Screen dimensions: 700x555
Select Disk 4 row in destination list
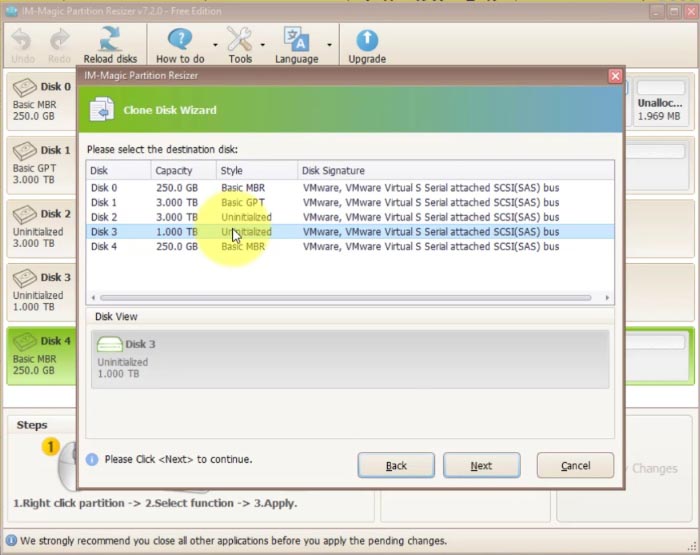pos(350,246)
